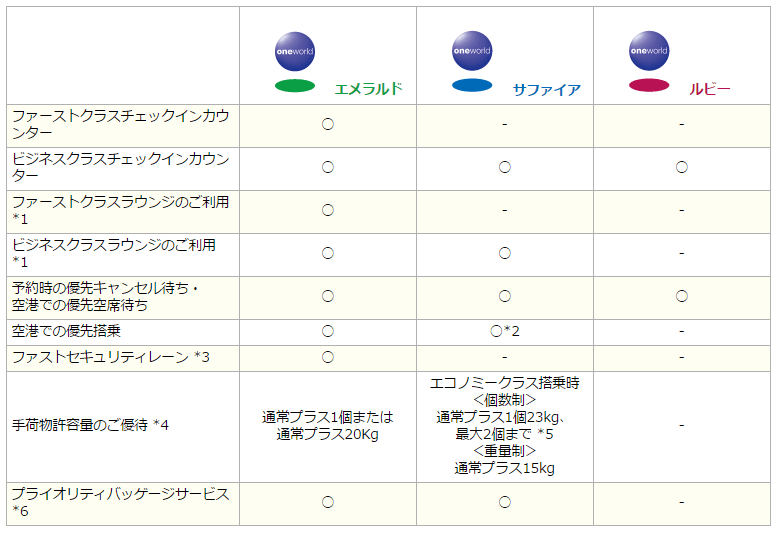The image size is (778, 533).
Task: Click Sapphire circle for Business Class check-in counter
Action: [505, 168]
